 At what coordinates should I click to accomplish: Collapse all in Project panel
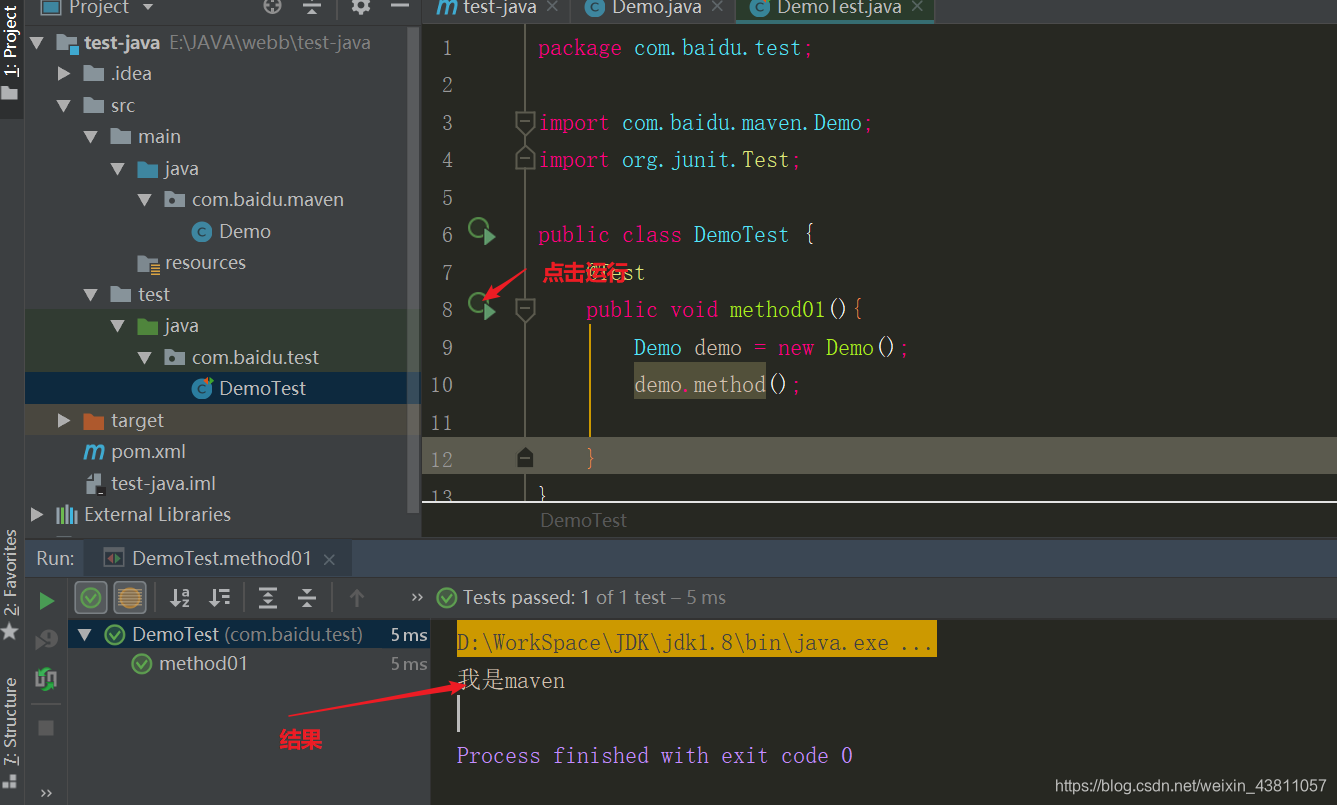(312, 7)
